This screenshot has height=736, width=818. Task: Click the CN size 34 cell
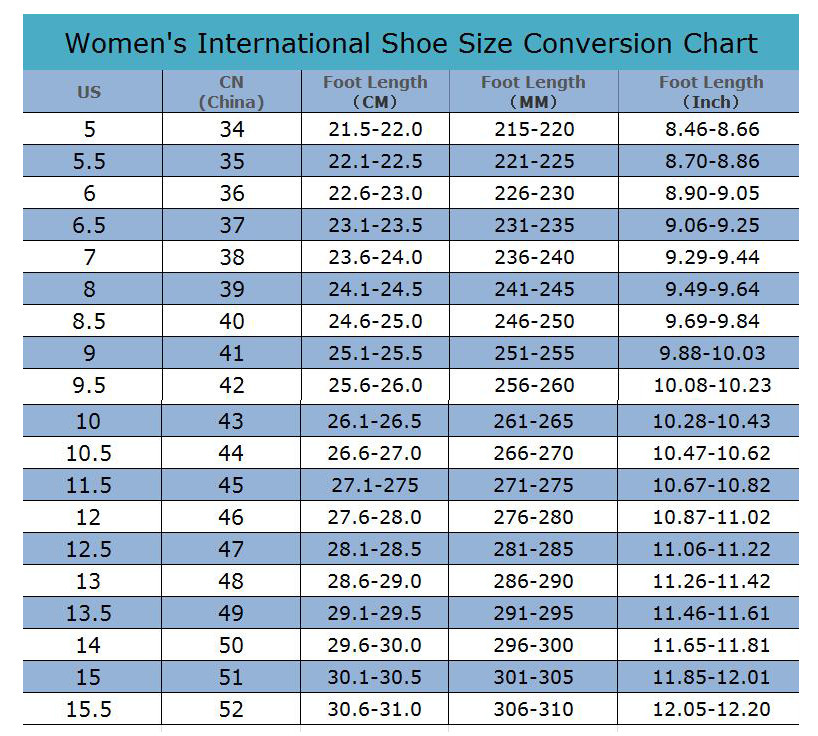pos(231,129)
